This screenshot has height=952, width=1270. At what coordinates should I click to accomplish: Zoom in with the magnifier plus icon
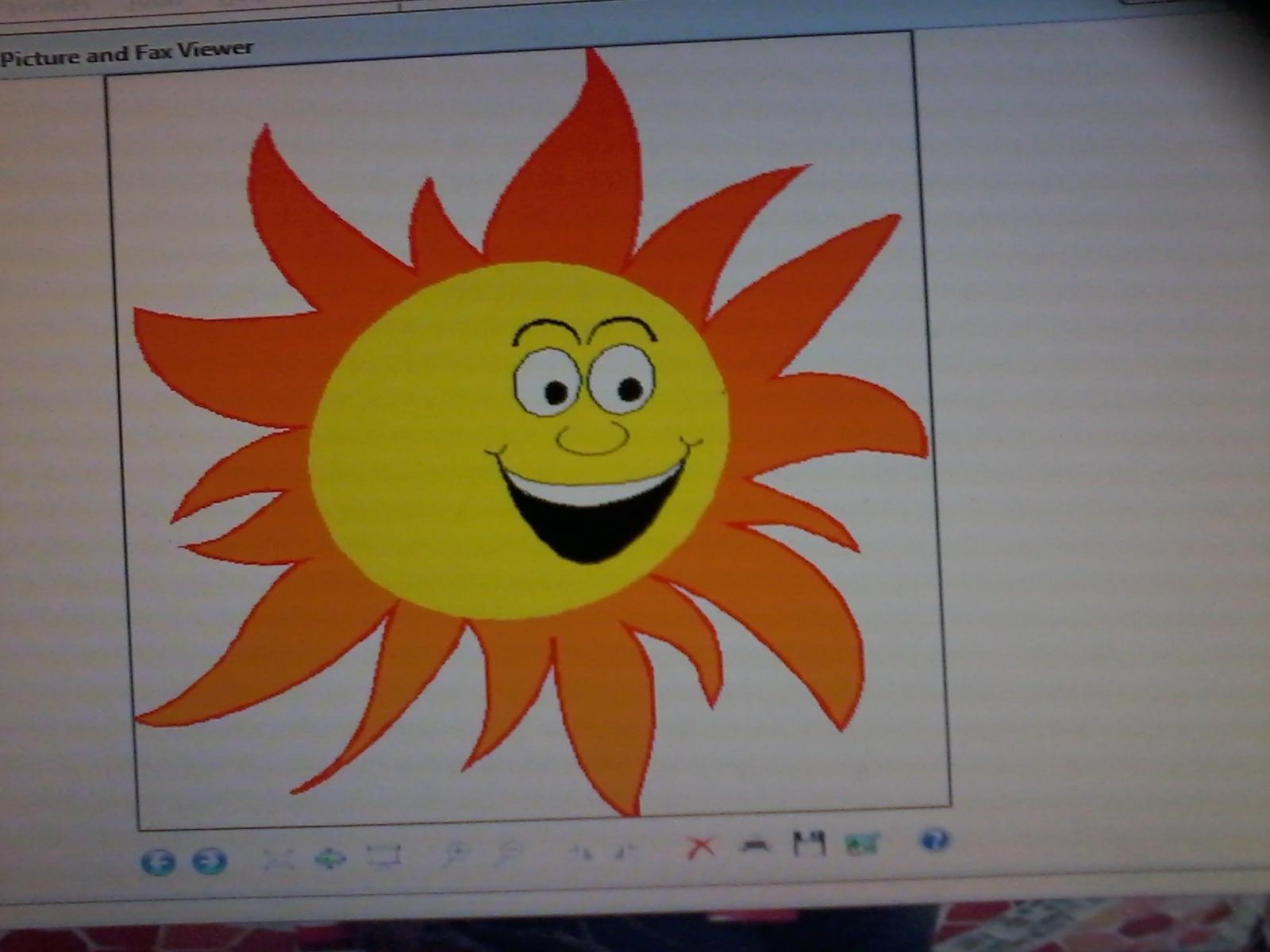455,854
